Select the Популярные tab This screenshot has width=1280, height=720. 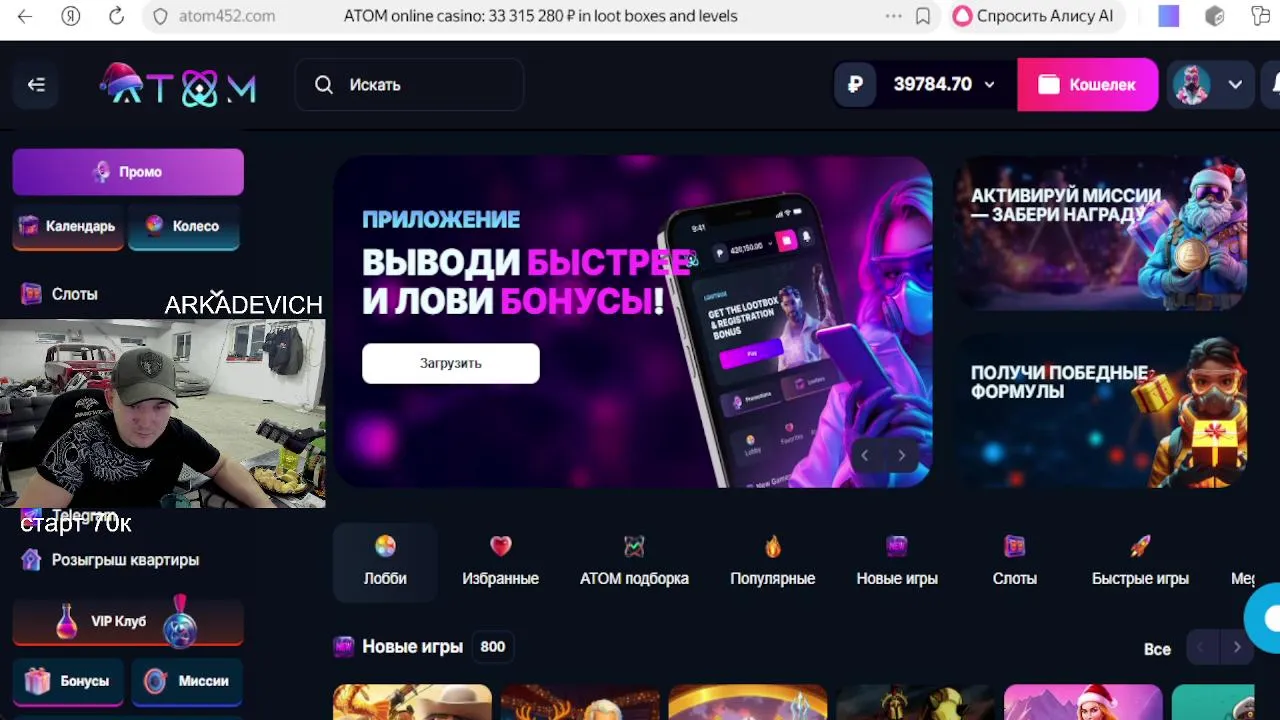tap(772, 562)
